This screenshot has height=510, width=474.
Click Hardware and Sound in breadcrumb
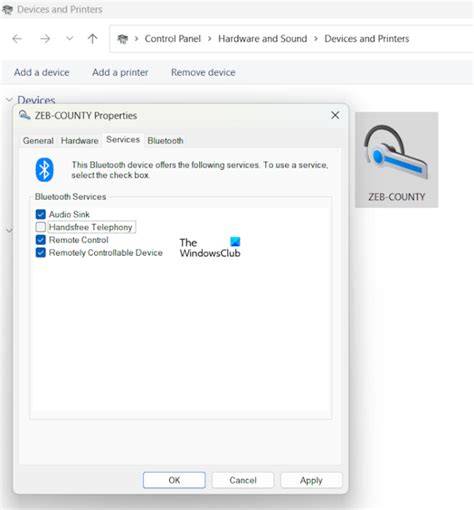(263, 39)
